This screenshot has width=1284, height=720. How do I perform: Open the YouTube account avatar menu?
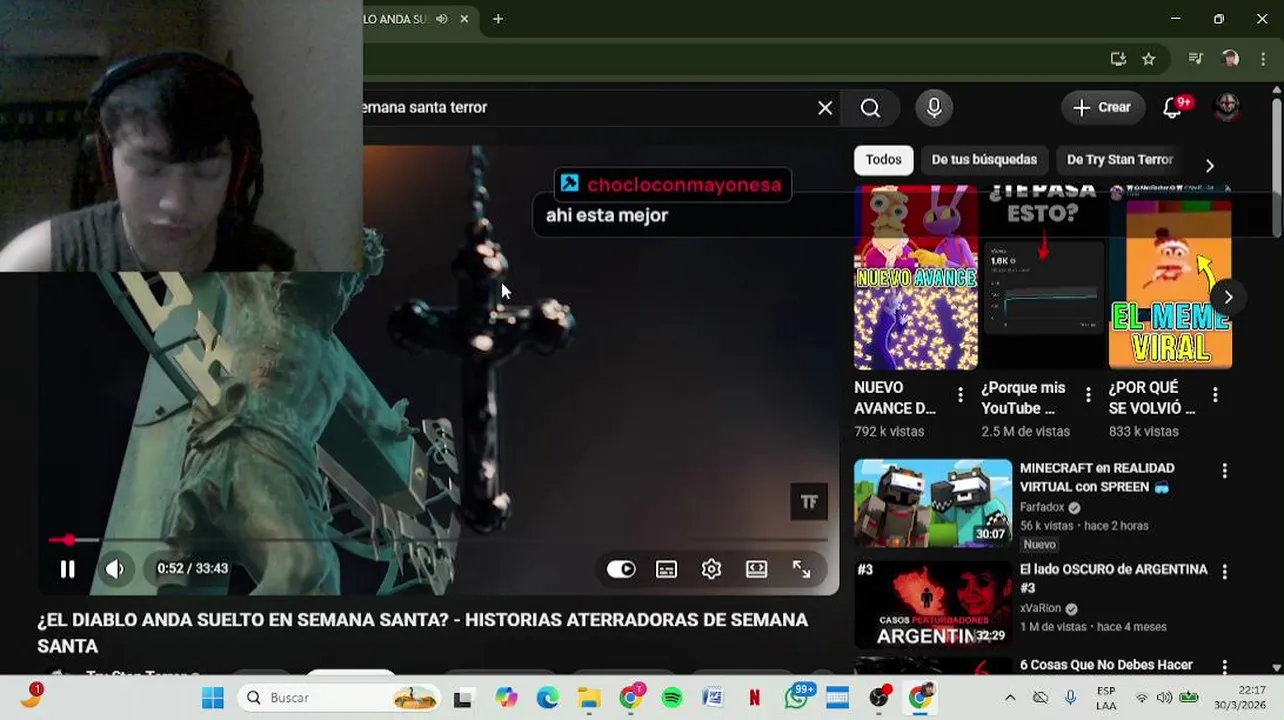coord(1227,108)
